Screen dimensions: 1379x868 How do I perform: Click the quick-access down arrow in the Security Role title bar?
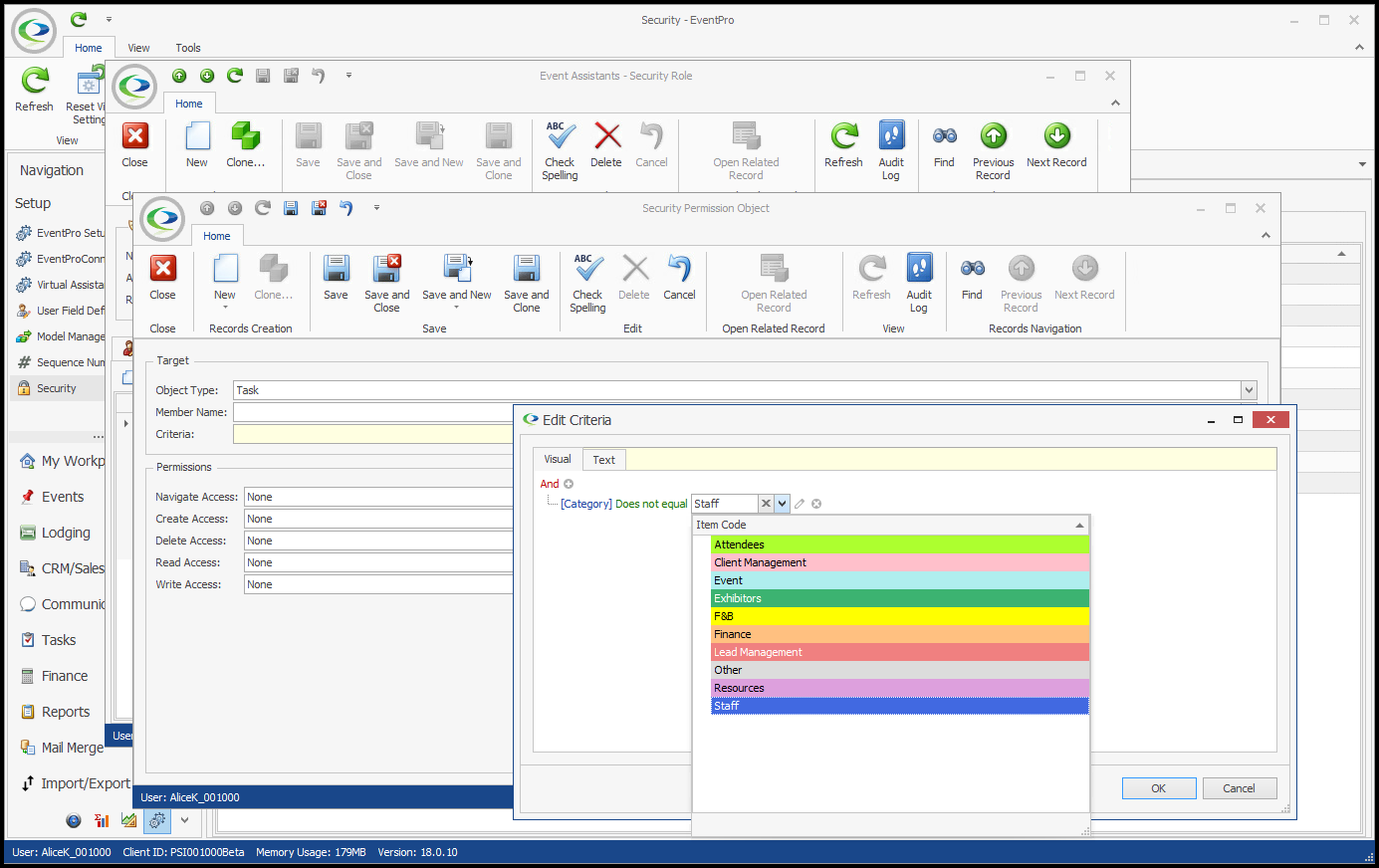click(x=207, y=76)
